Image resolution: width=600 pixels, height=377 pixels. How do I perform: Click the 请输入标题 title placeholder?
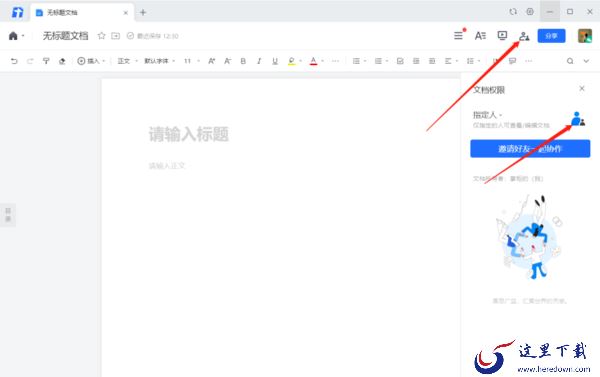point(189,134)
